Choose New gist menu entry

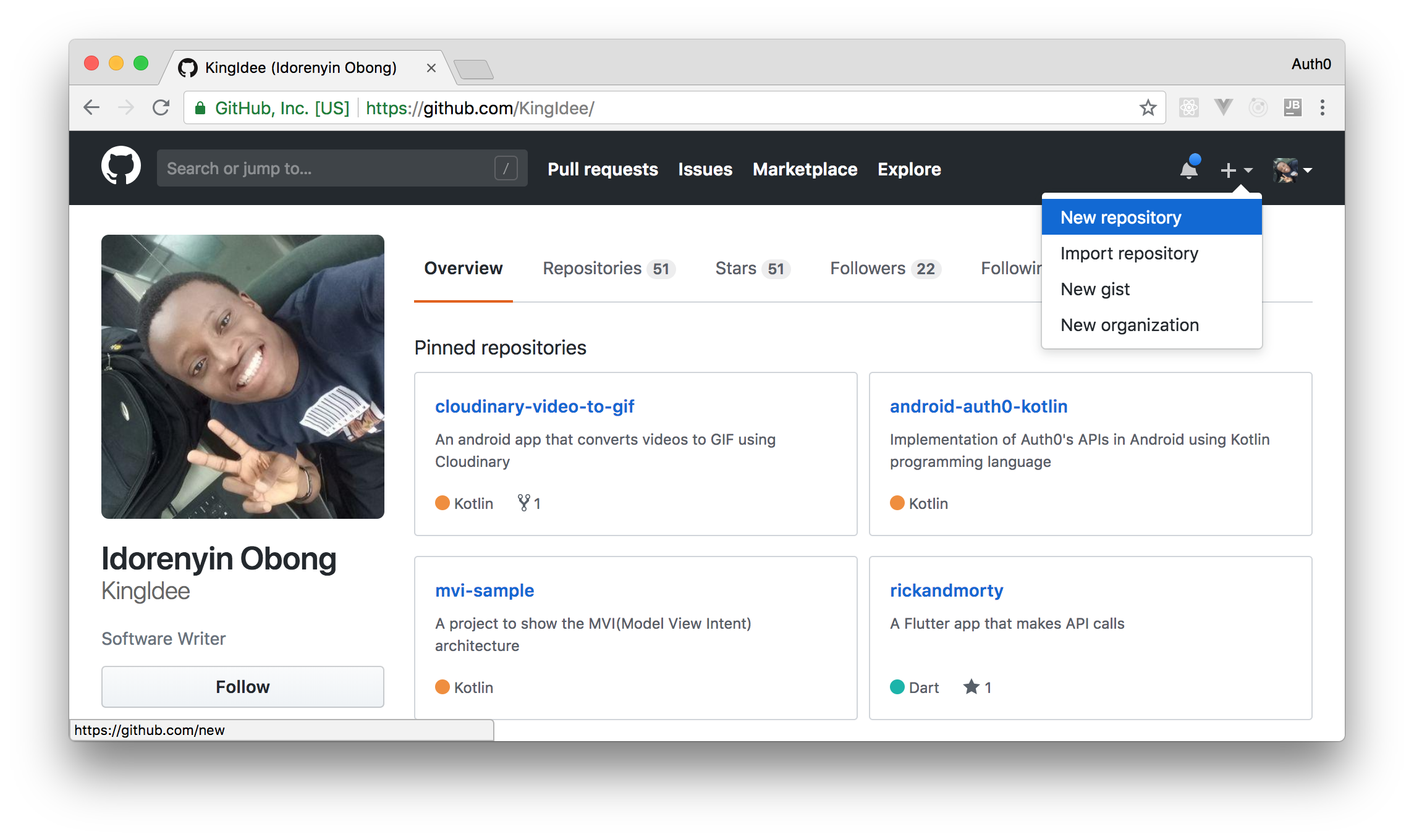click(1095, 289)
